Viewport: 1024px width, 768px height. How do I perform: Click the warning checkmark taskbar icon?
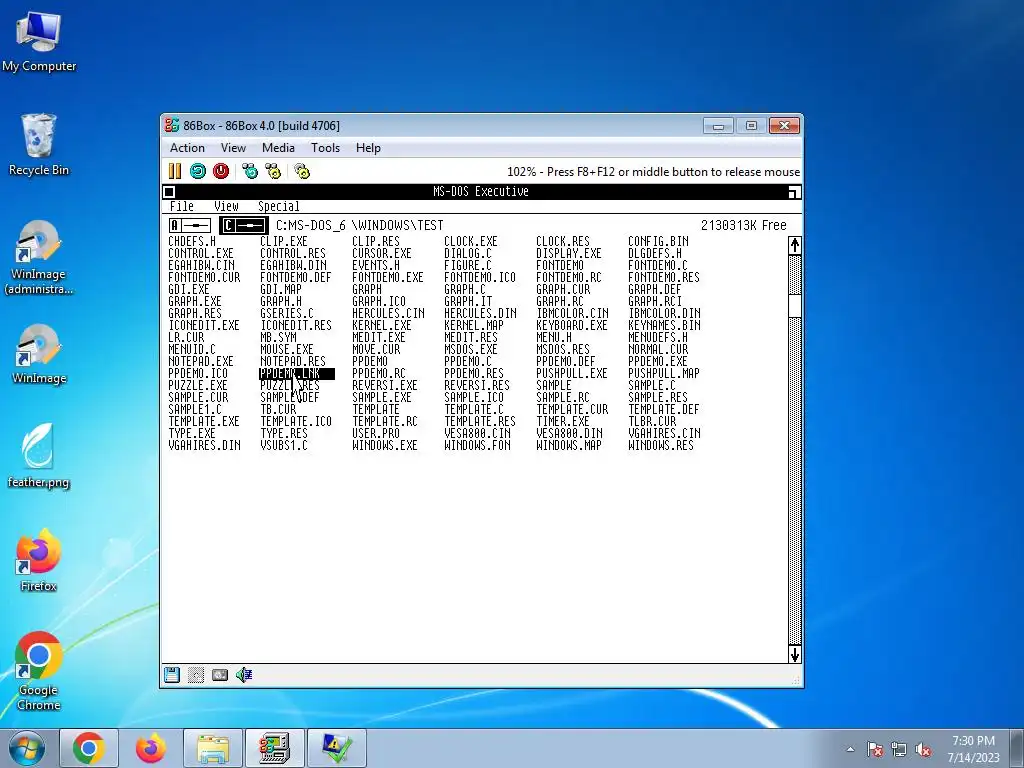click(x=336, y=748)
